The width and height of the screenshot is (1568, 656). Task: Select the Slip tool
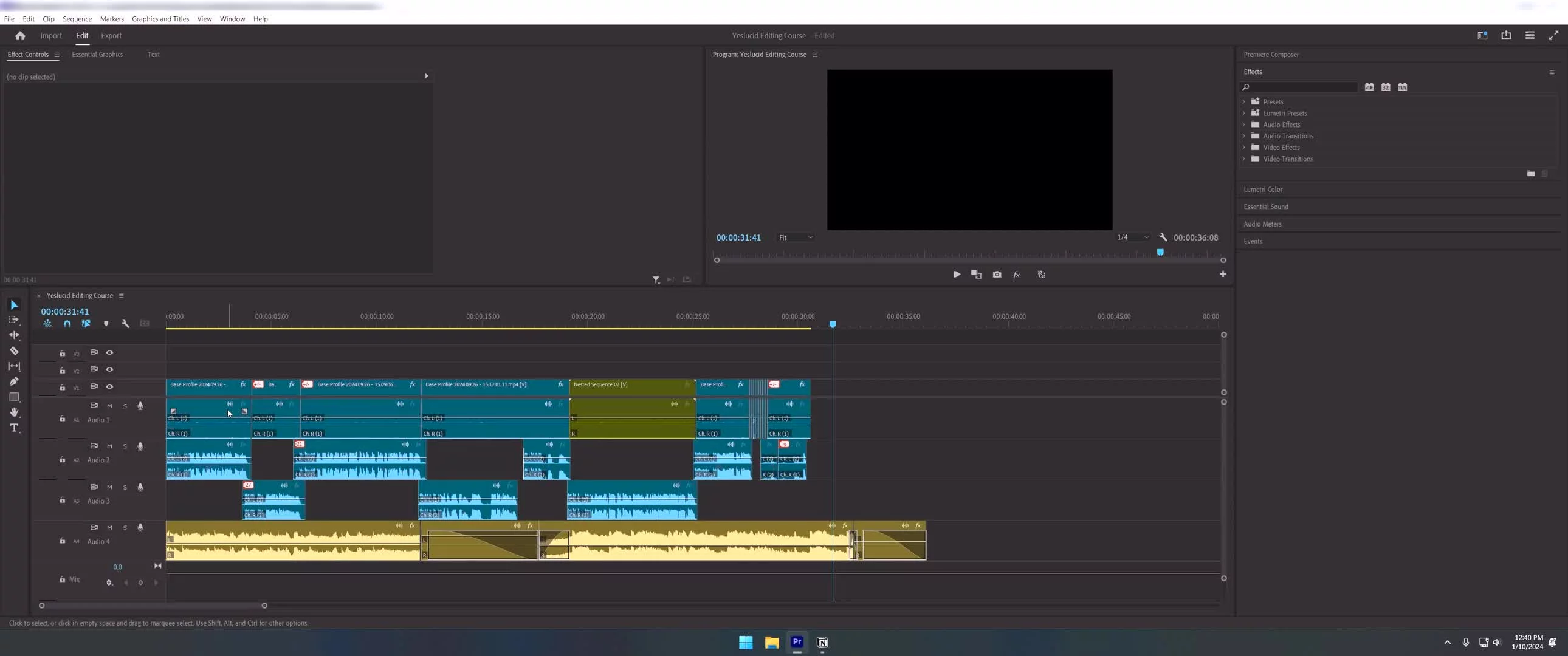point(14,366)
